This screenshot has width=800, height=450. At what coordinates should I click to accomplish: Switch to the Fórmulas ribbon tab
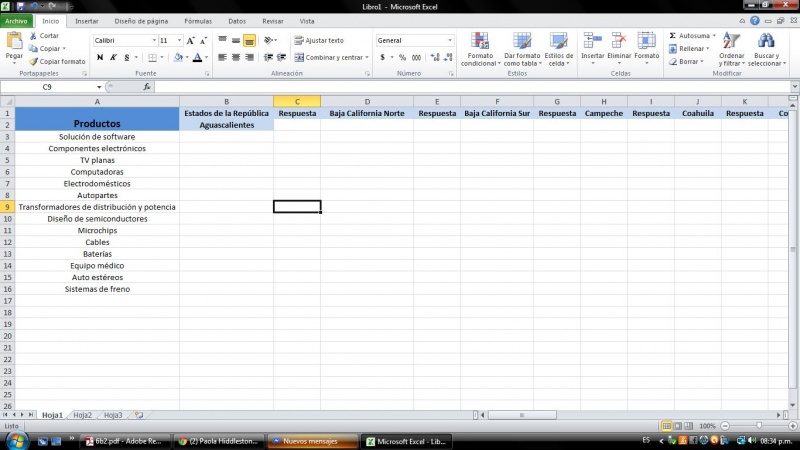(x=198, y=20)
